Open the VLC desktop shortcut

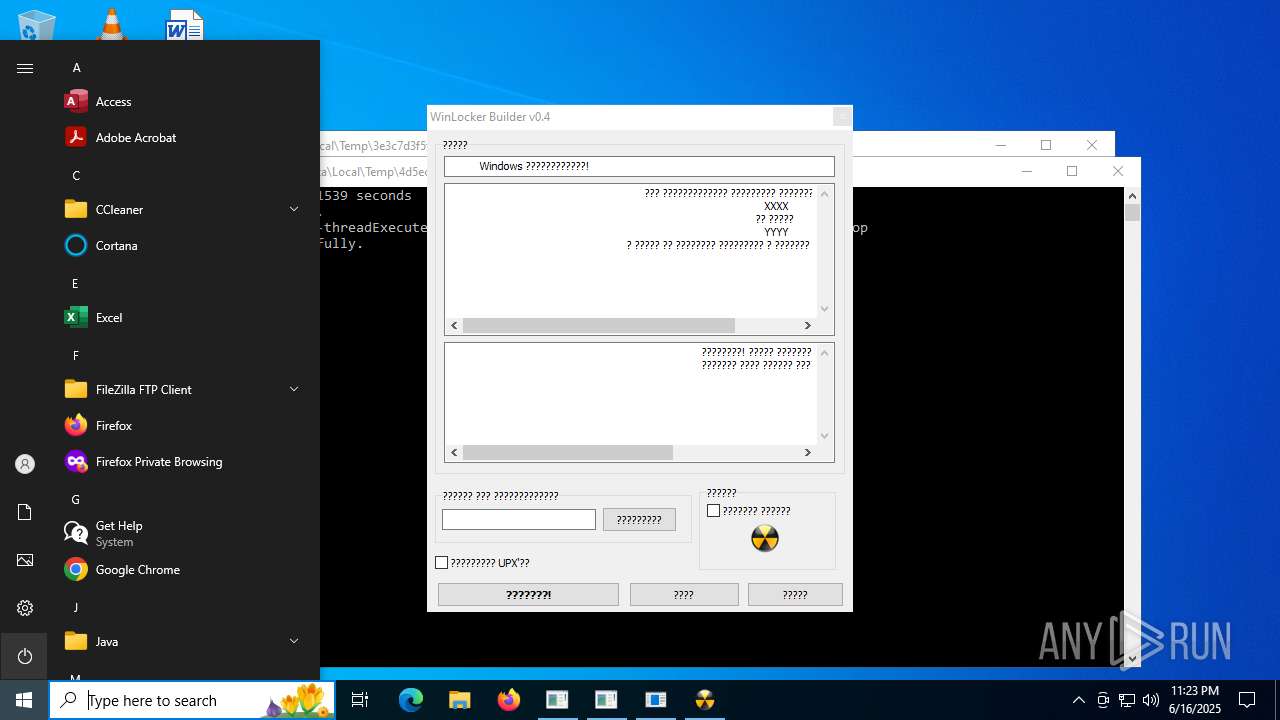111,23
